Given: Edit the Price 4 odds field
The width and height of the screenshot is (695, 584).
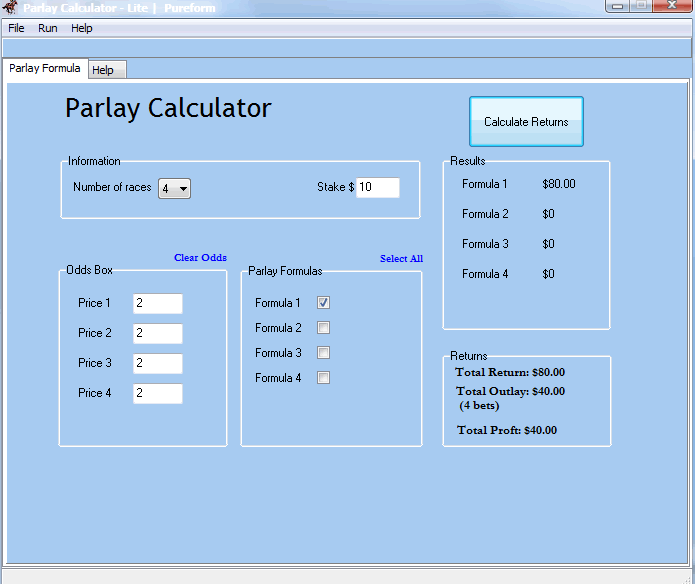Looking at the screenshot, I should coord(158,393).
